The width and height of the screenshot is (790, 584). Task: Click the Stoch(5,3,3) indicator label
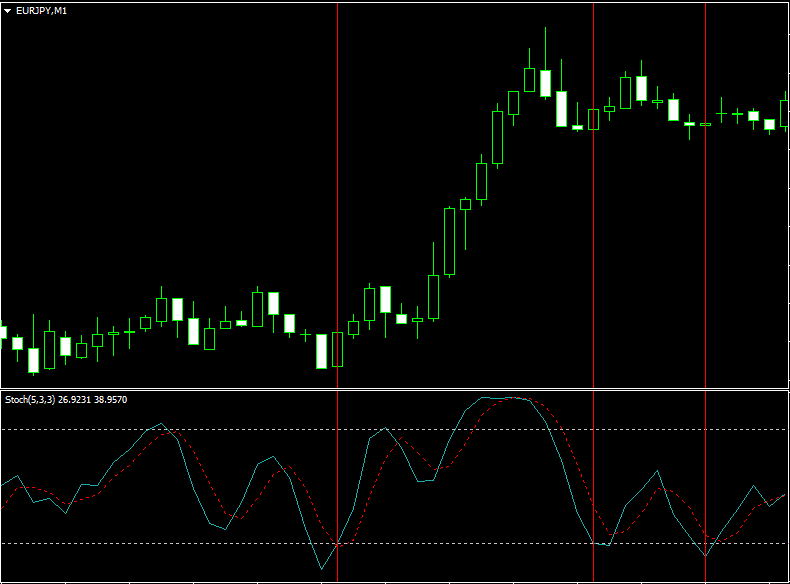(x=30, y=400)
